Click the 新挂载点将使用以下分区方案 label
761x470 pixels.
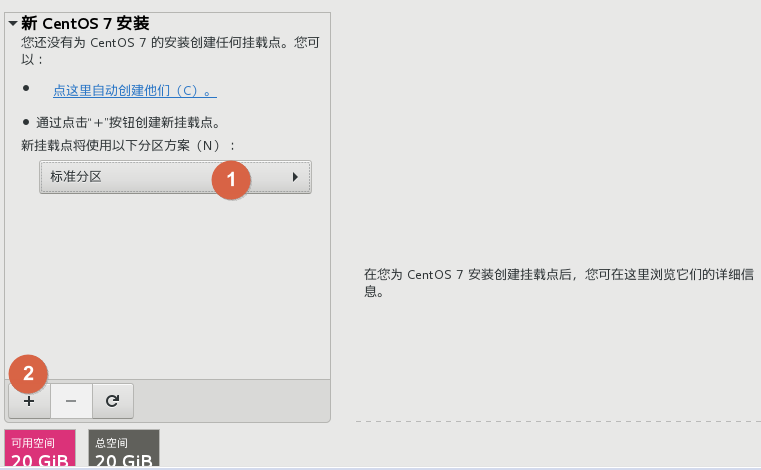(128, 145)
